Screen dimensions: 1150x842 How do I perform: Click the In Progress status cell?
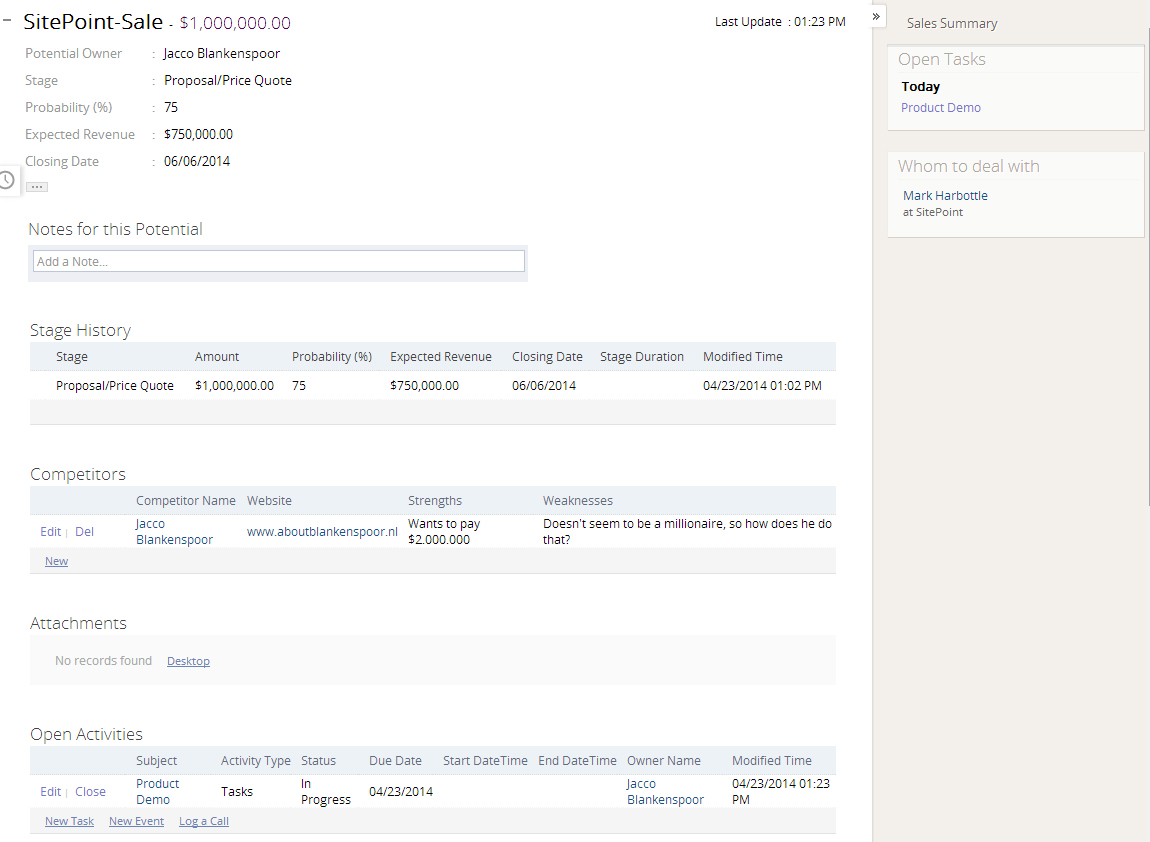tap(326, 791)
